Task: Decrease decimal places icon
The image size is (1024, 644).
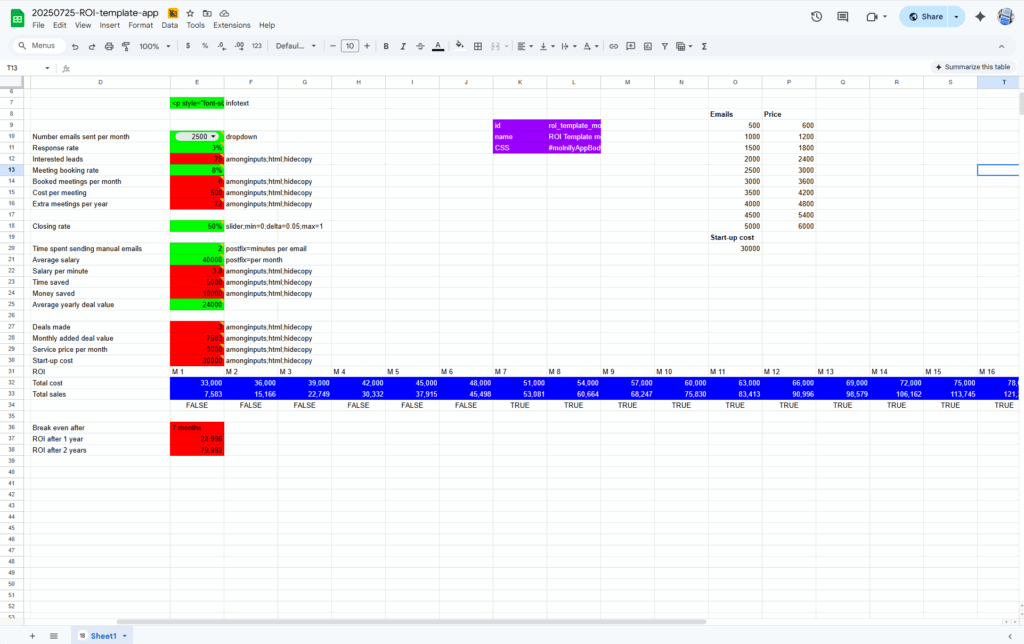Action: pos(222,46)
